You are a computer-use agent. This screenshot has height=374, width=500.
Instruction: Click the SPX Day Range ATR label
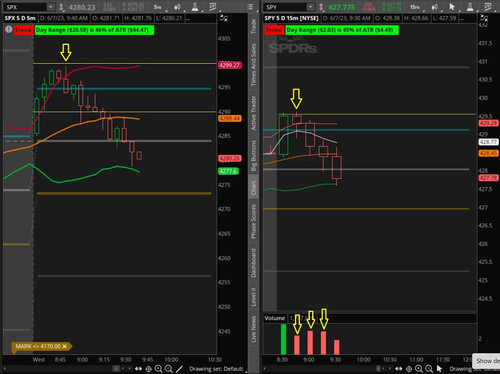tap(94, 30)
